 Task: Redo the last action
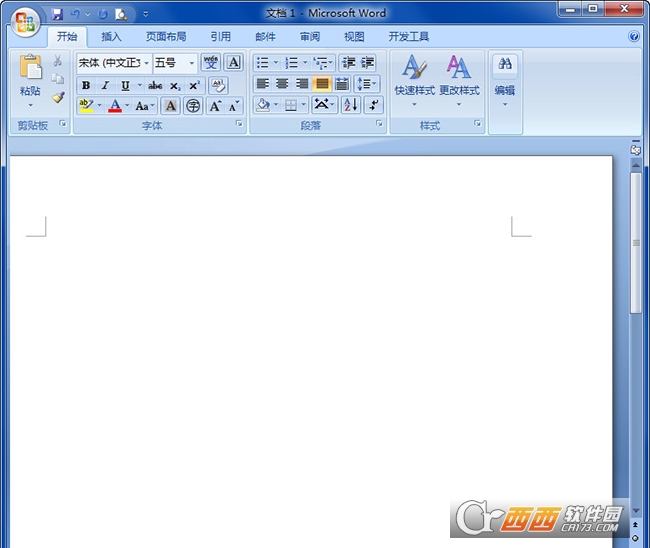point(102,15)
